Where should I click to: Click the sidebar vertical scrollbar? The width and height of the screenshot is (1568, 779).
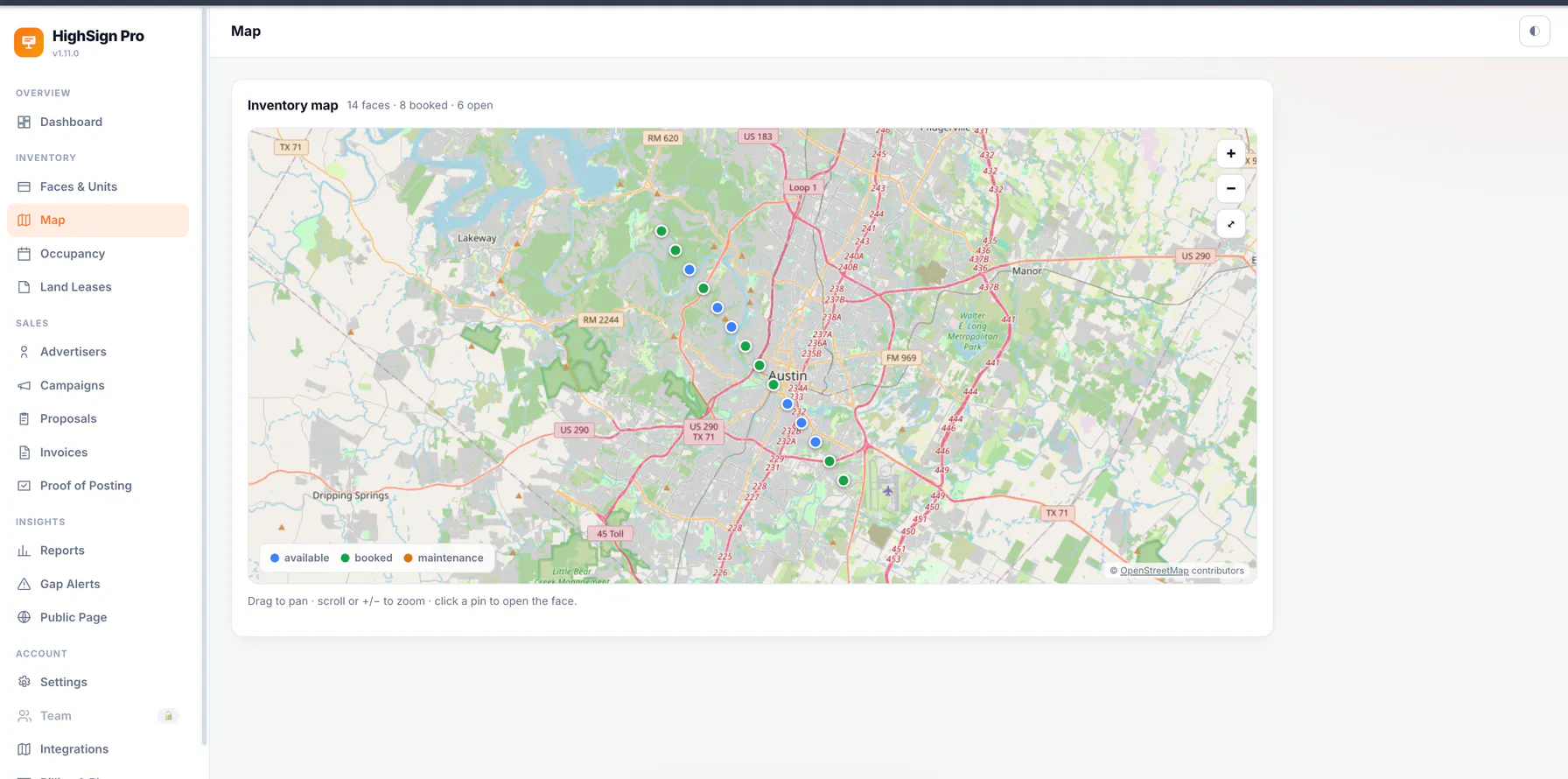205,376
